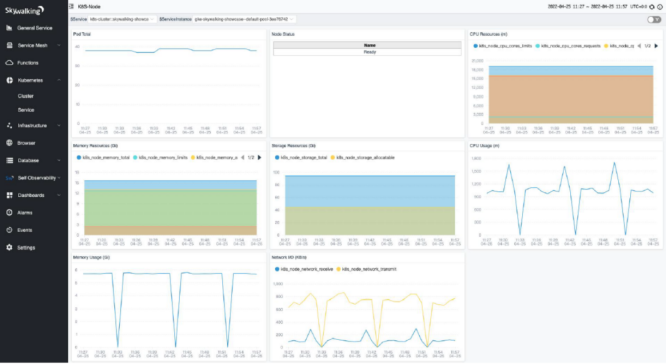The width and height of the screenshot is (667, 364).
Task: Collapse the Kubernetes menu chevron
Action: click(59, 80)
